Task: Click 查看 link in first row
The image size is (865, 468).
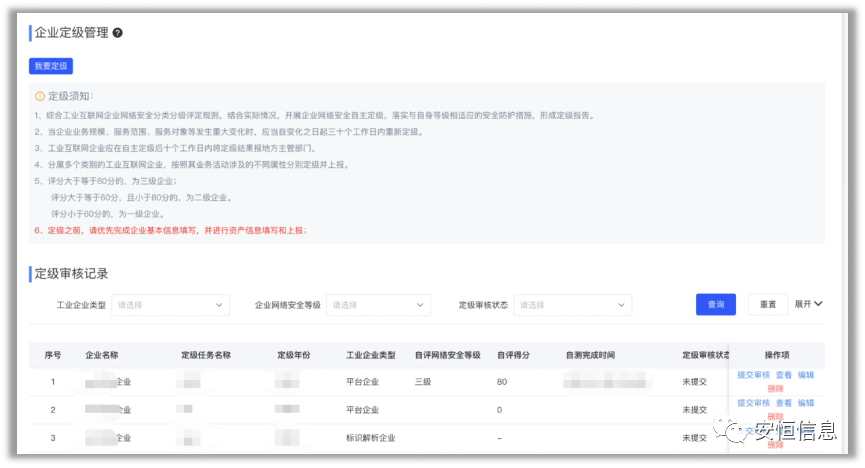Action: tap(784, 375)
